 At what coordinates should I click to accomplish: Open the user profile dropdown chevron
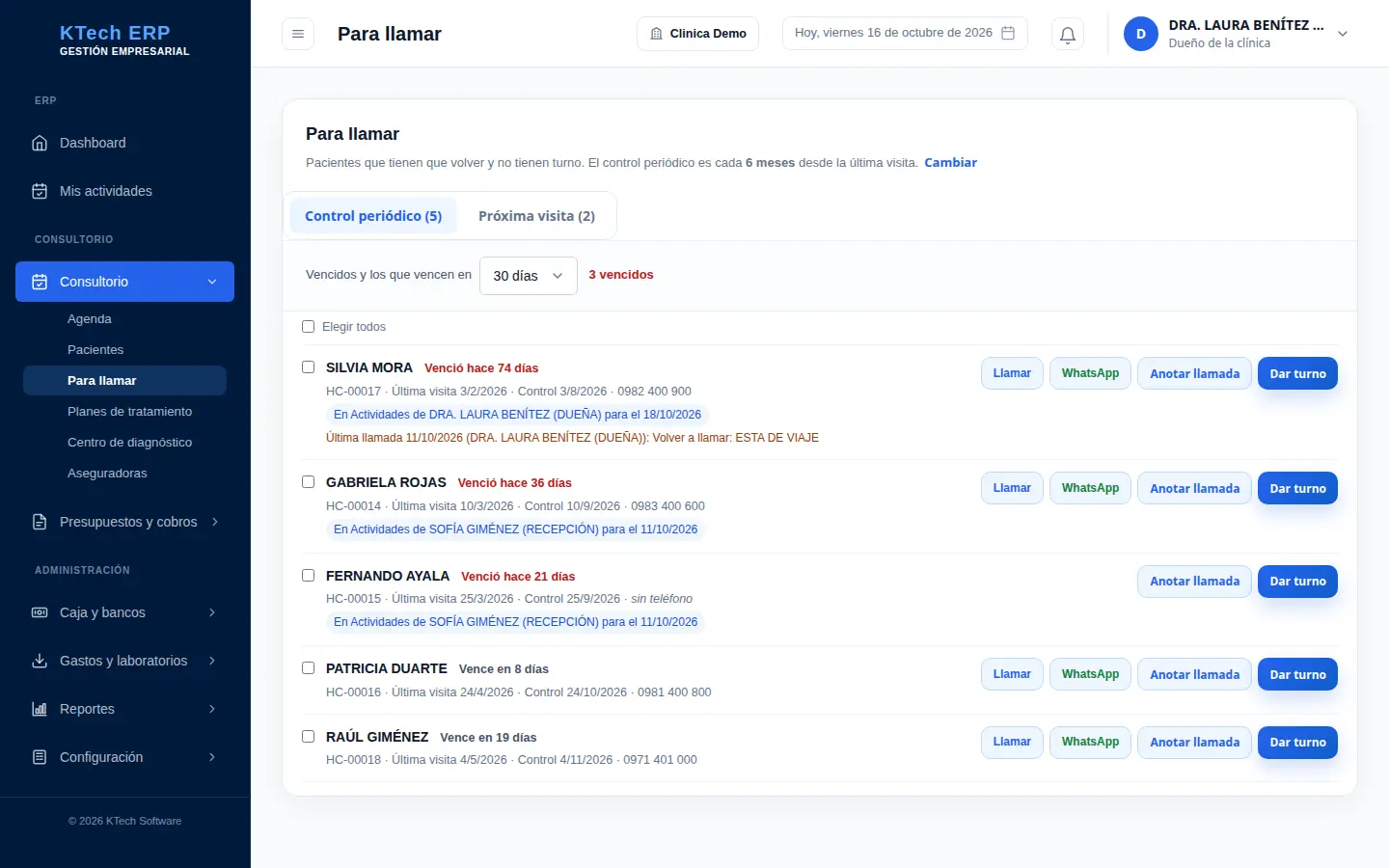(x=1343, y=34)
